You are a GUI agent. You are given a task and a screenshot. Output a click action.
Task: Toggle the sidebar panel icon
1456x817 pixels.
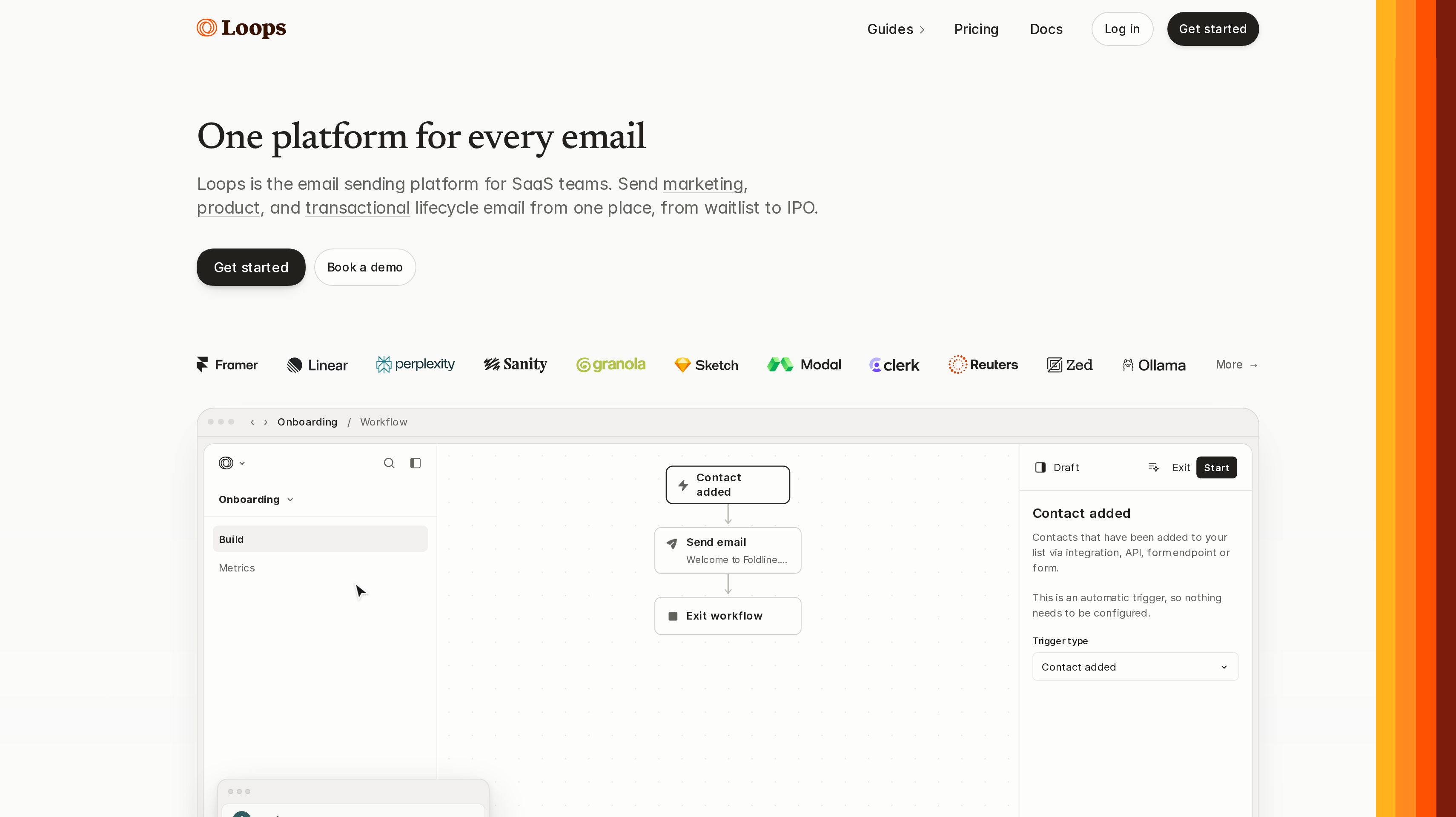click(416, 463)
